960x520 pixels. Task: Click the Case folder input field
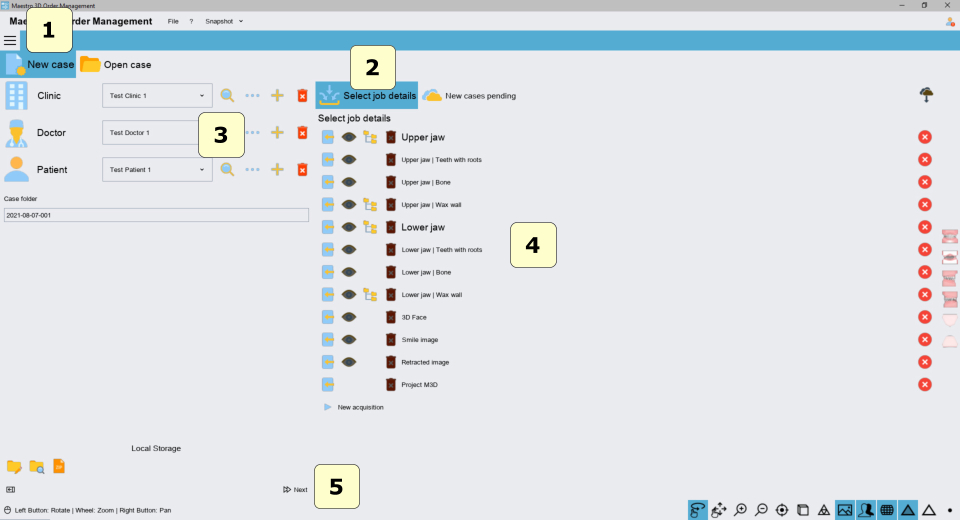(156, 215)
